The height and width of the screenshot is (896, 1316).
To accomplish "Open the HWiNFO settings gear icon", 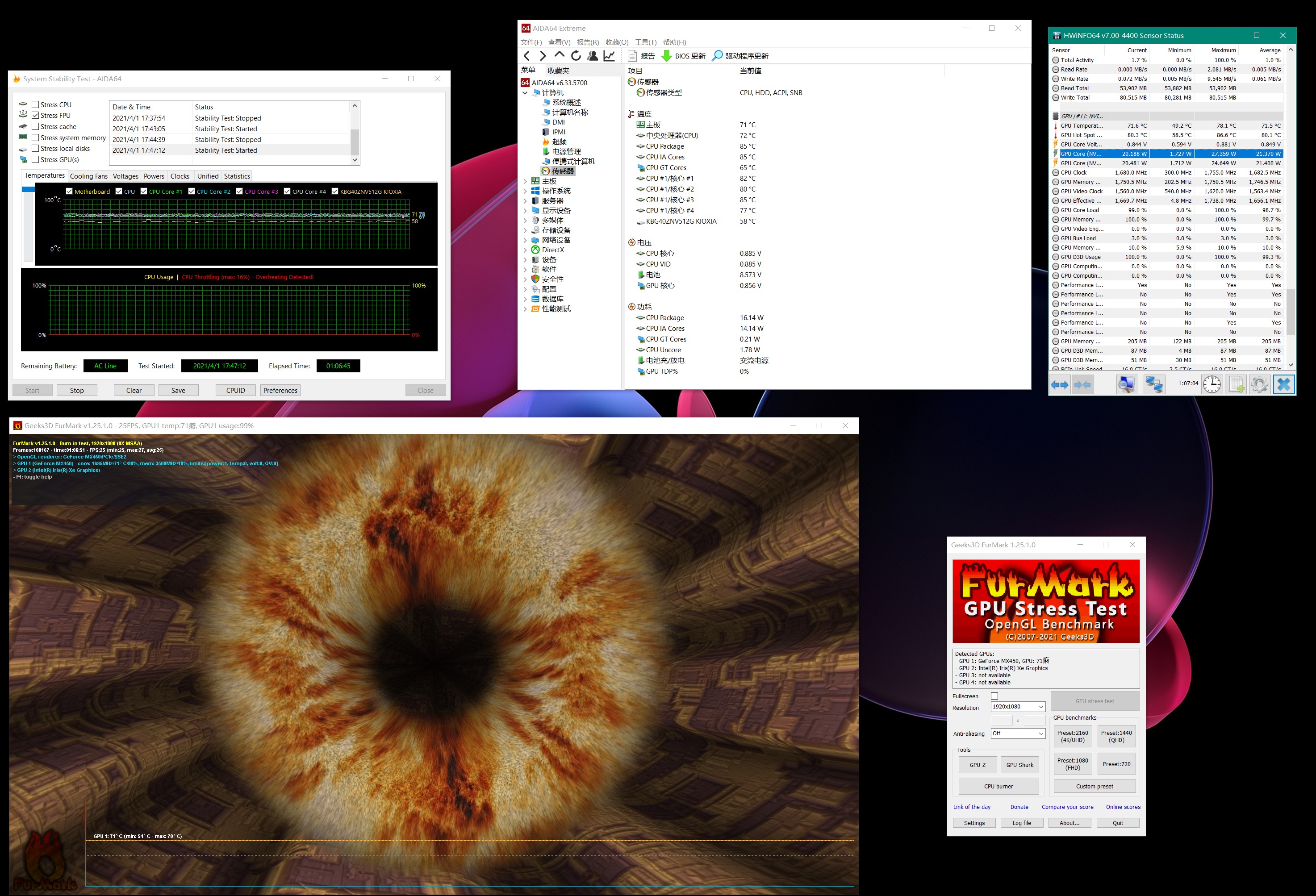I will (1259, 384).
